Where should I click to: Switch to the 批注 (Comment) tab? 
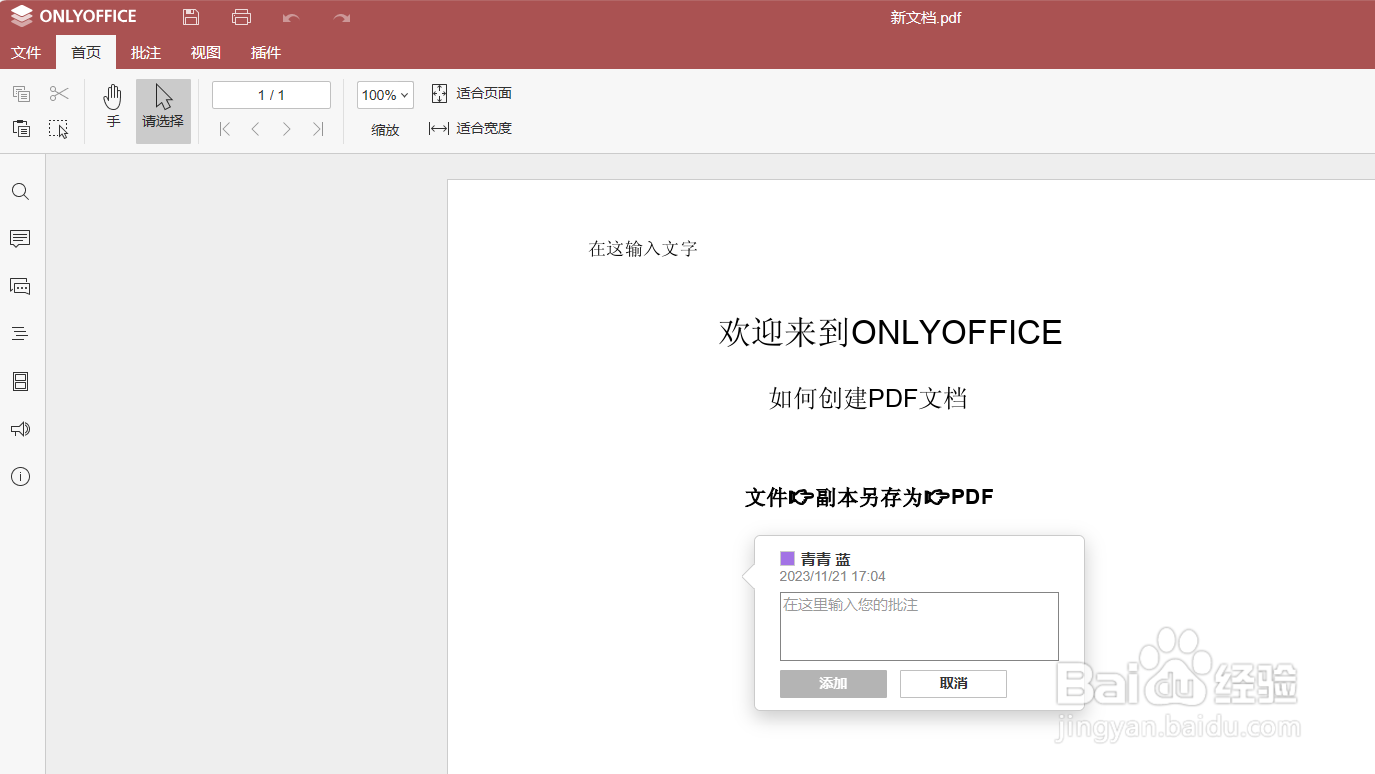pos(146,52)
